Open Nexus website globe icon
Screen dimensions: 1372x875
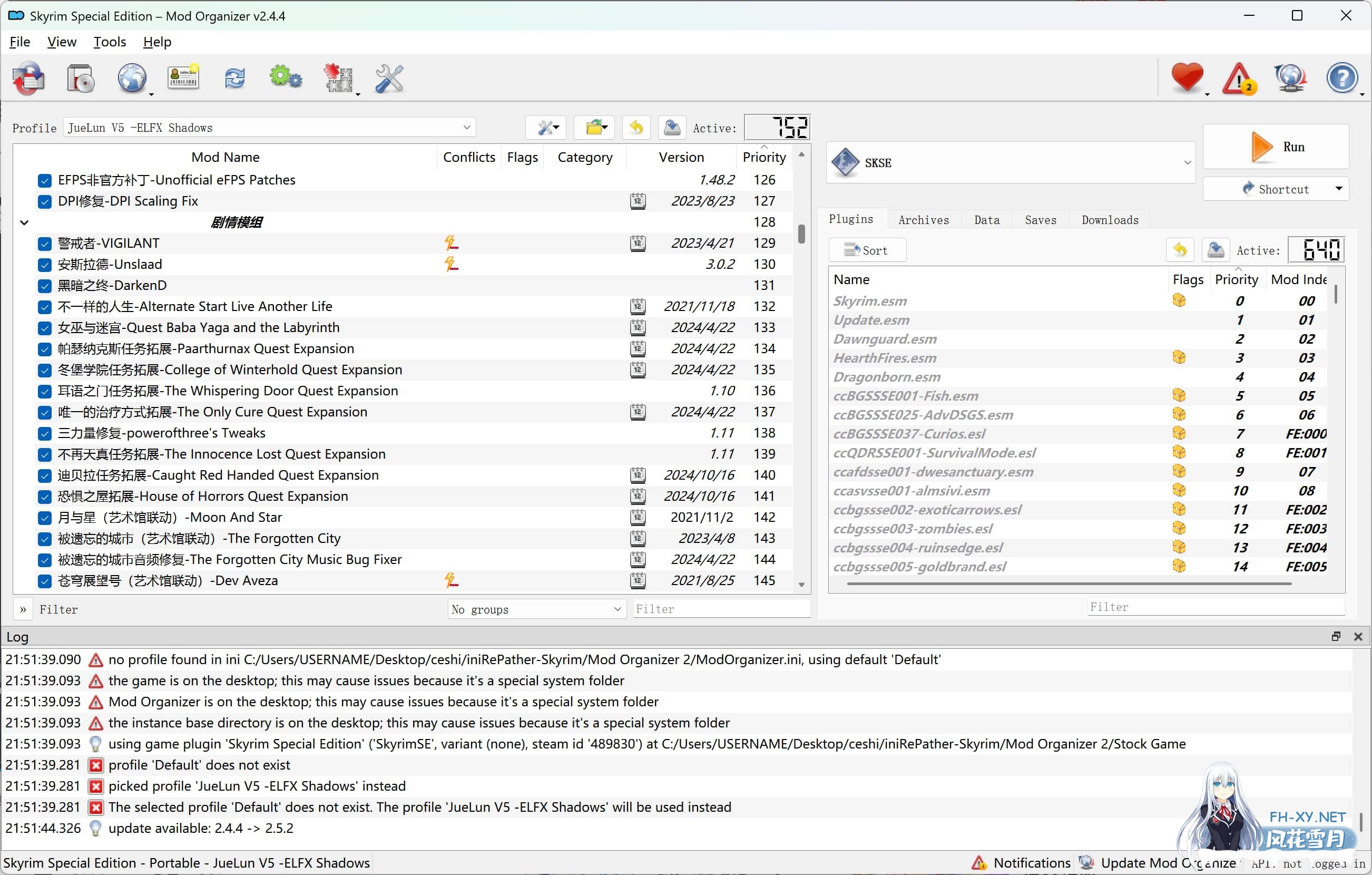[132, 78]
